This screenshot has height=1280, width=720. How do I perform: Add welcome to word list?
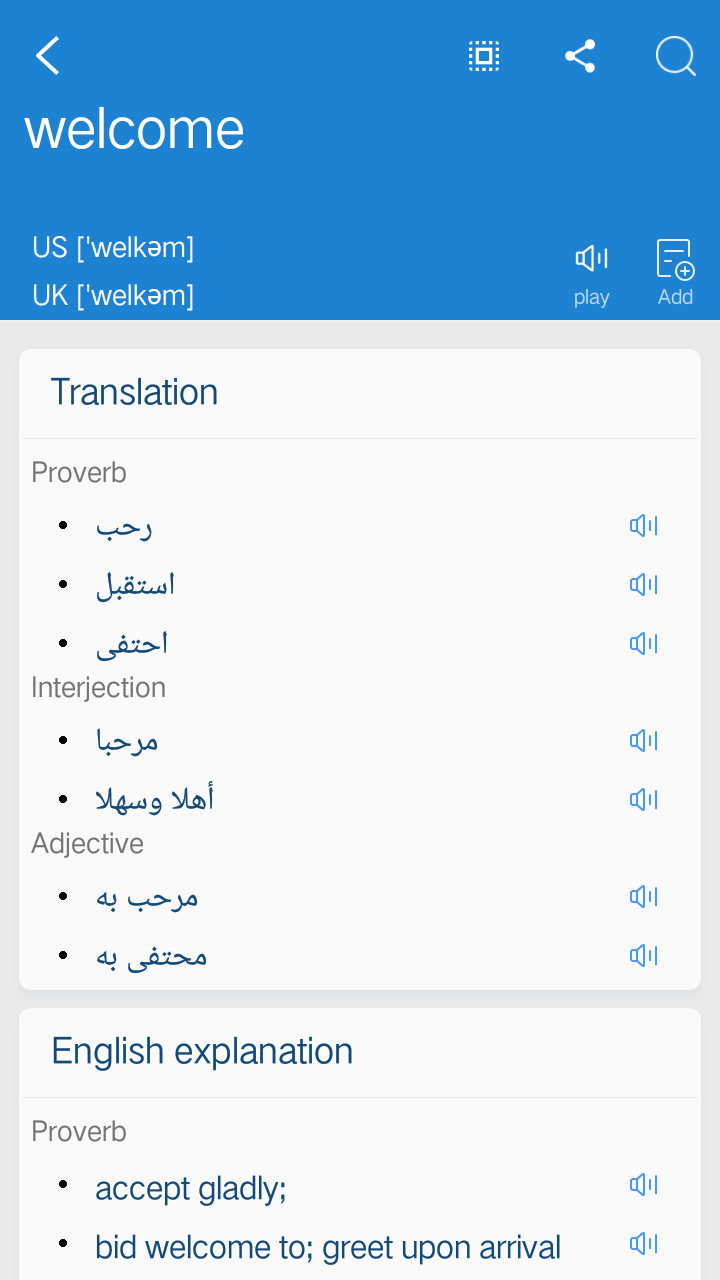click(x=675, y=273)
